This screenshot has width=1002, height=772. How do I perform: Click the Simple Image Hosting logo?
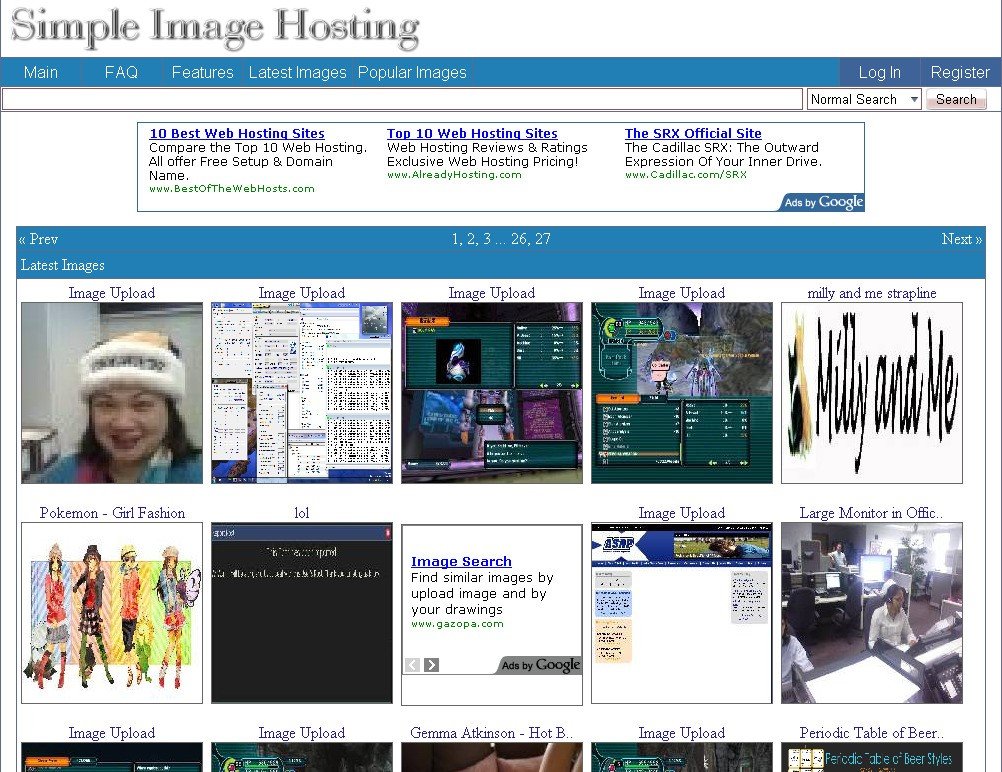(x=215, y=28)
